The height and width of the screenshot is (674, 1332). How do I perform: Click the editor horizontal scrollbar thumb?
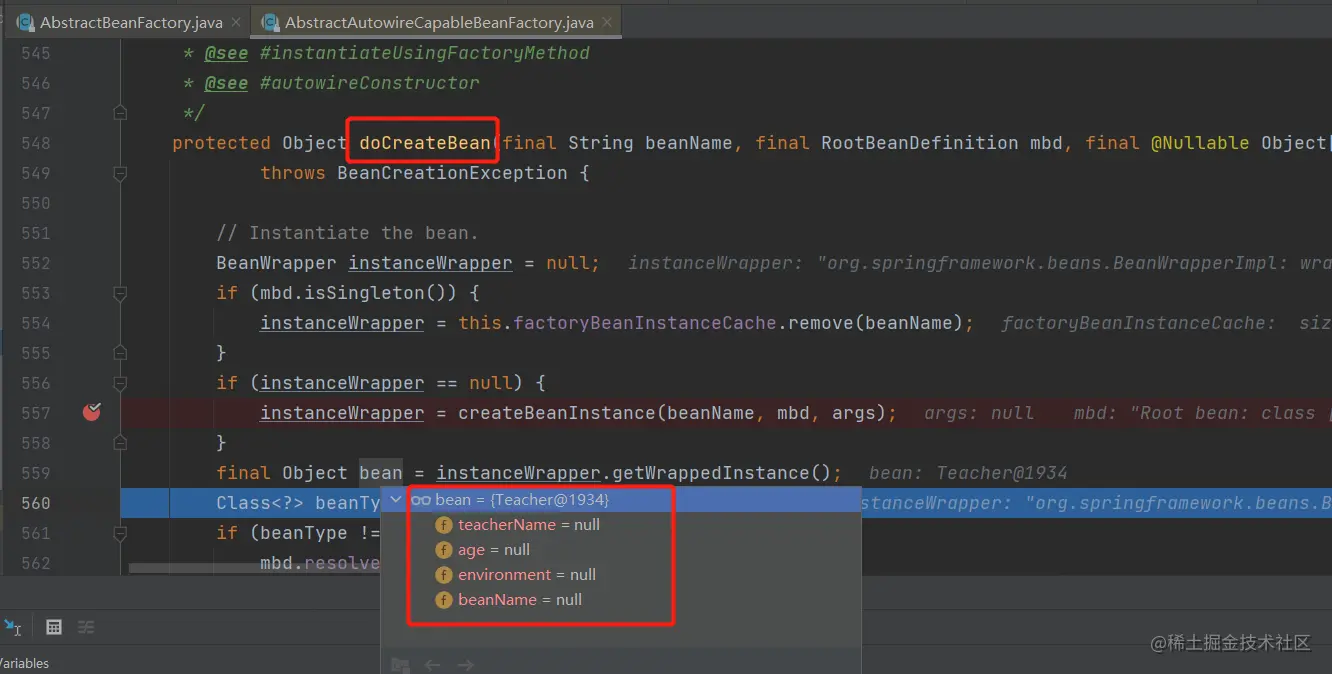pos(255,568)
